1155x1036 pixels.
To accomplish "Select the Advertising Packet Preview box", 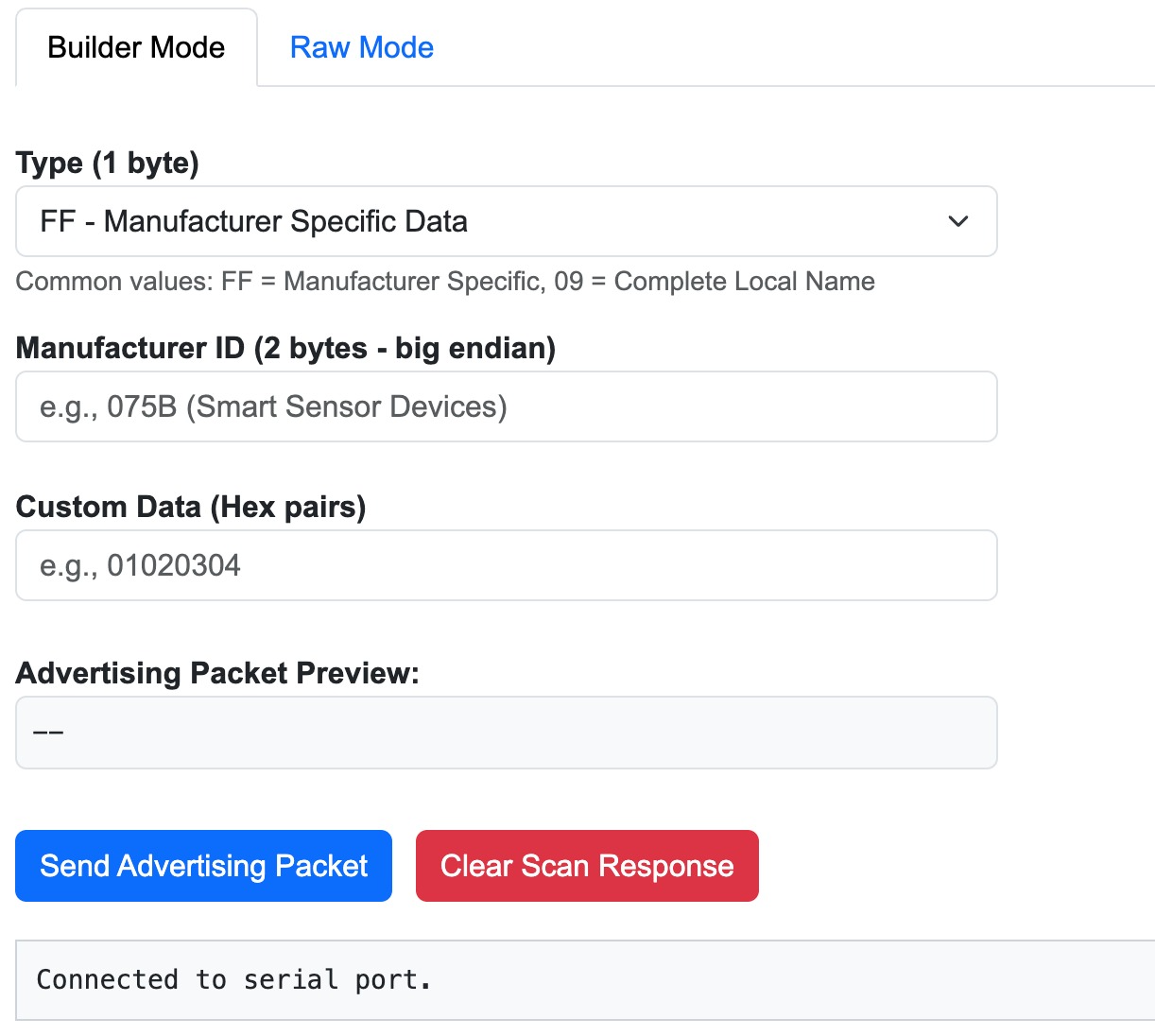I will point(506,732).
